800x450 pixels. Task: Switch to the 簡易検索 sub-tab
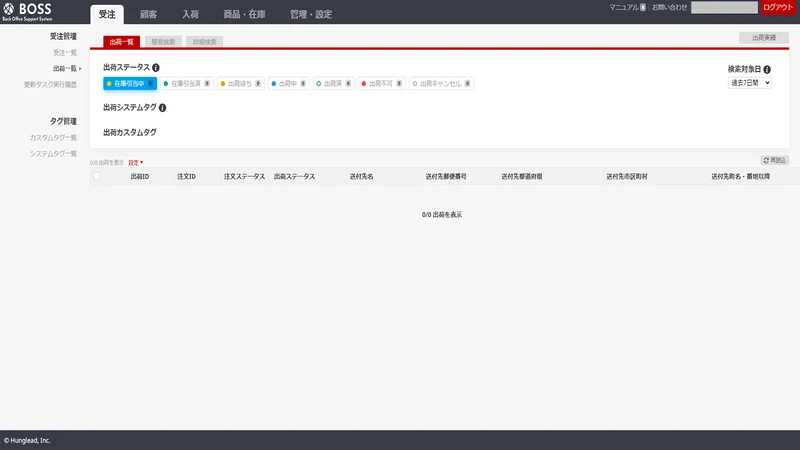click(163, 42)
